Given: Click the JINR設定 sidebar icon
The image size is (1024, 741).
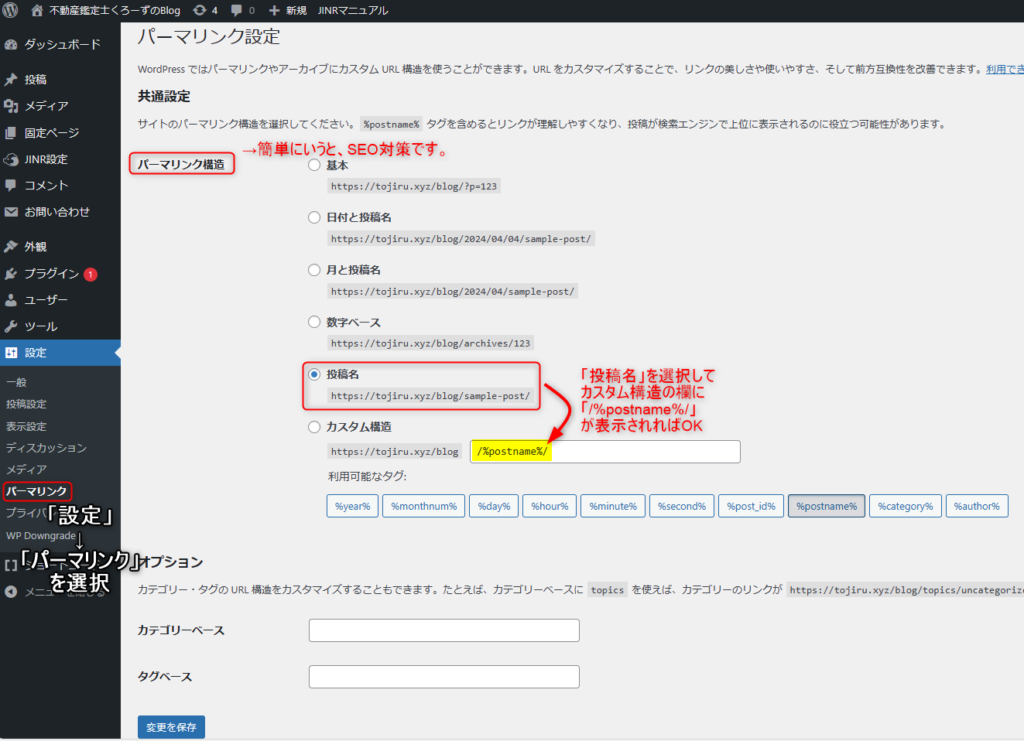Looking at the screenshot, I should (11, 159).
